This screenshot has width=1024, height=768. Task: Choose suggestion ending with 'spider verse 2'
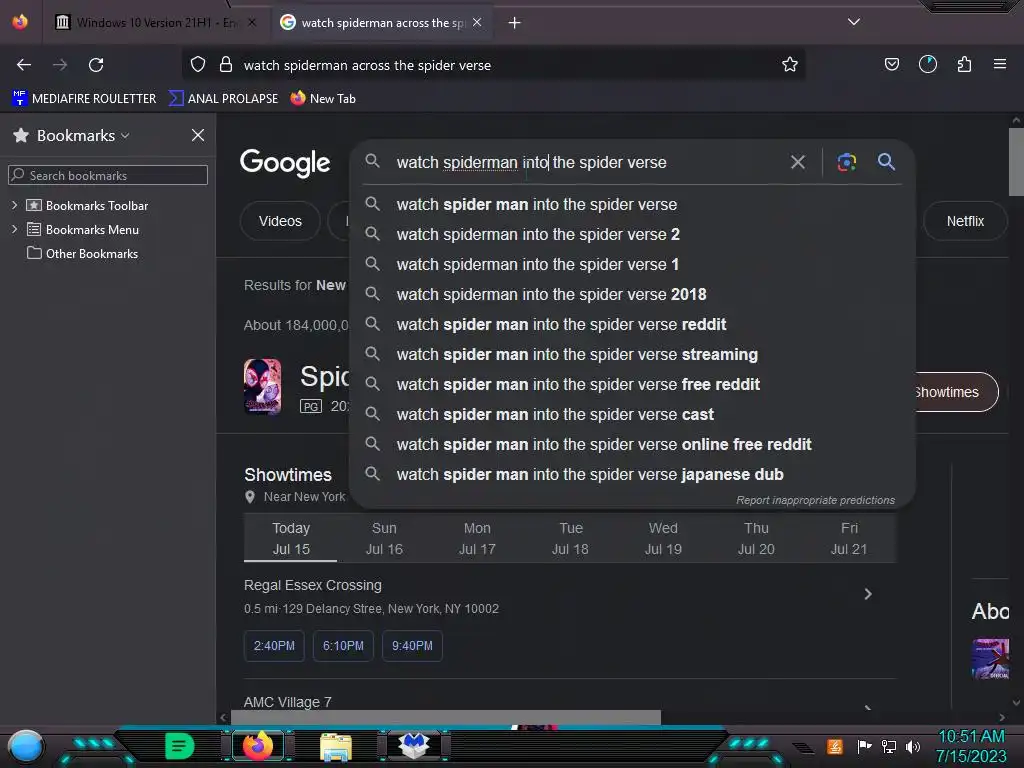(x=632, y=234)
